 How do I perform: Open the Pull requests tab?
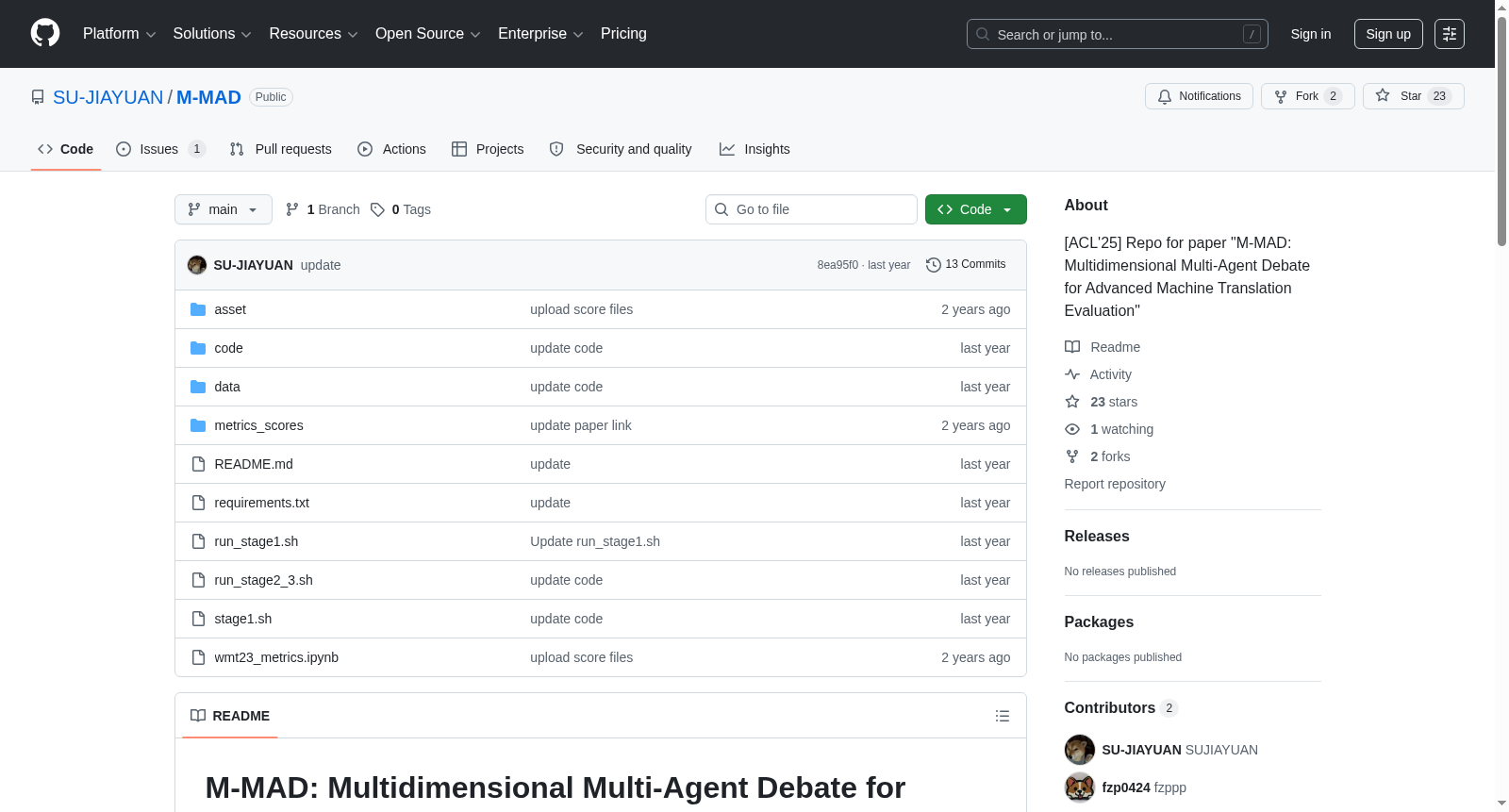point(281,149)
